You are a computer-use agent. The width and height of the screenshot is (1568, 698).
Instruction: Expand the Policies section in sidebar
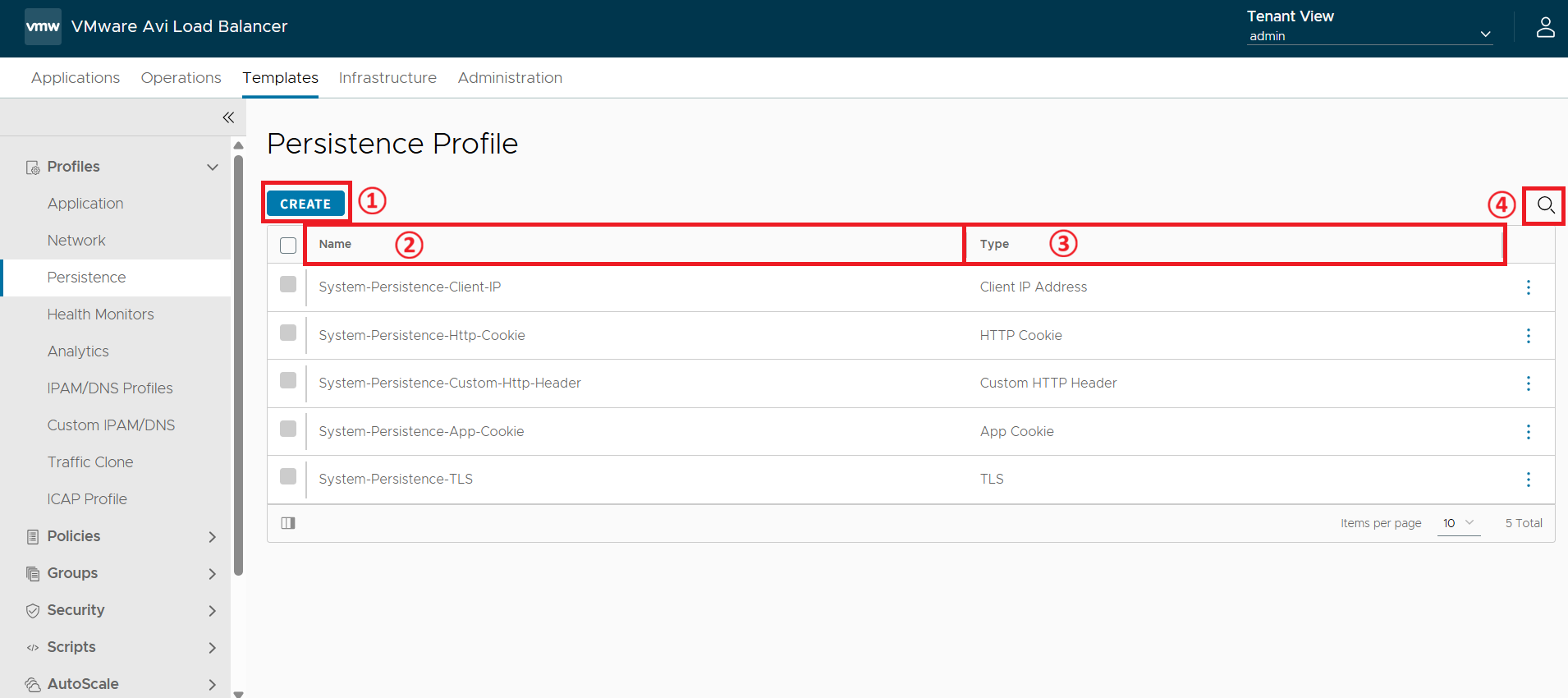121,536
